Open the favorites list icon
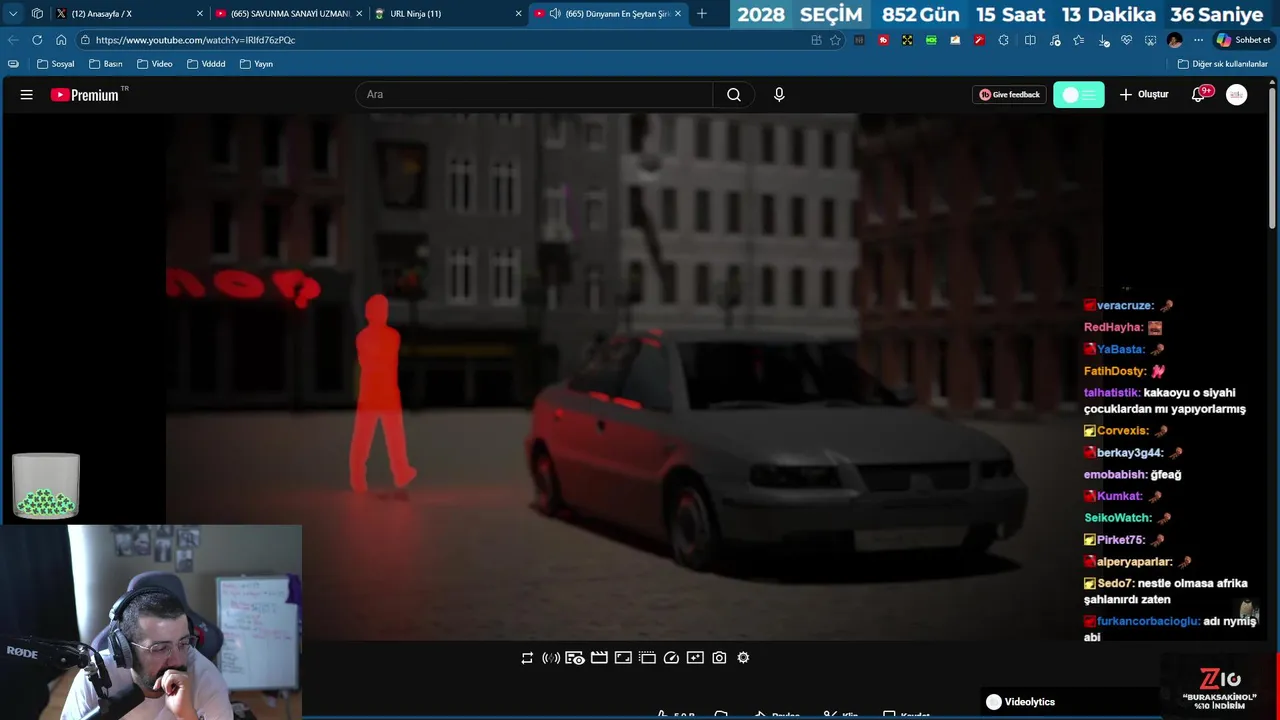This screenshot has width=1280, height=720. (1078, 40)
